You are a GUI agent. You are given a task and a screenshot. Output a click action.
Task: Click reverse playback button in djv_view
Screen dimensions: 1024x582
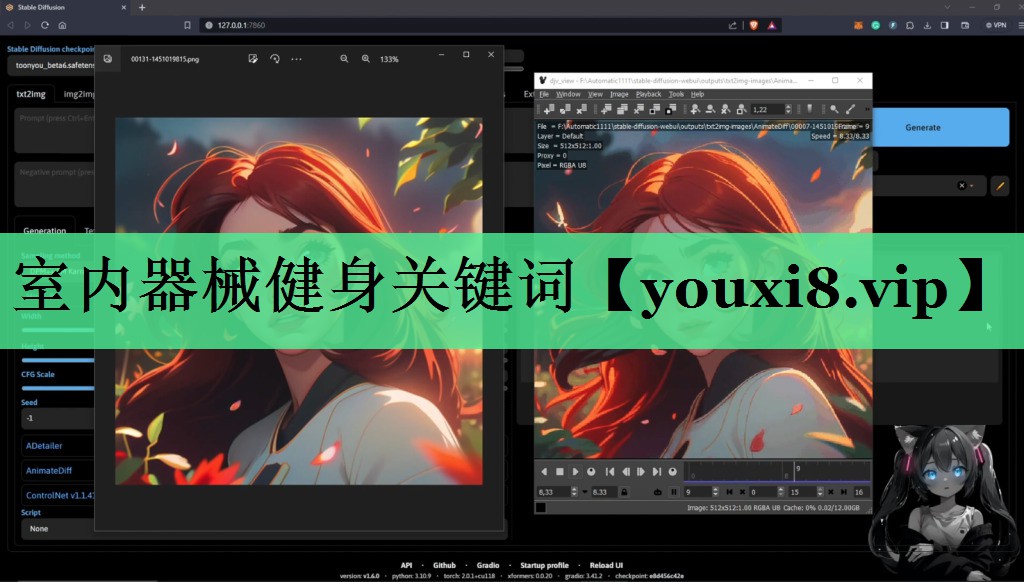point(544,472)
